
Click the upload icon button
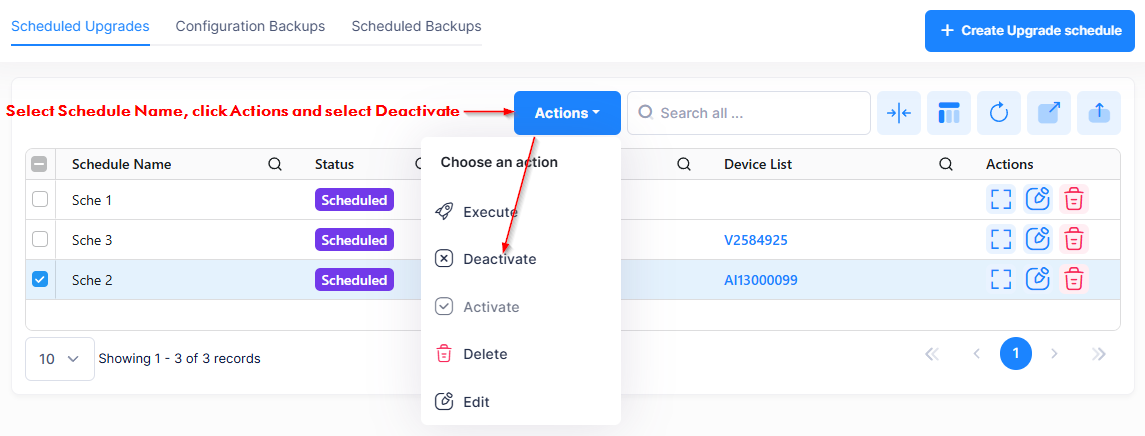[x=1098, y=113]
